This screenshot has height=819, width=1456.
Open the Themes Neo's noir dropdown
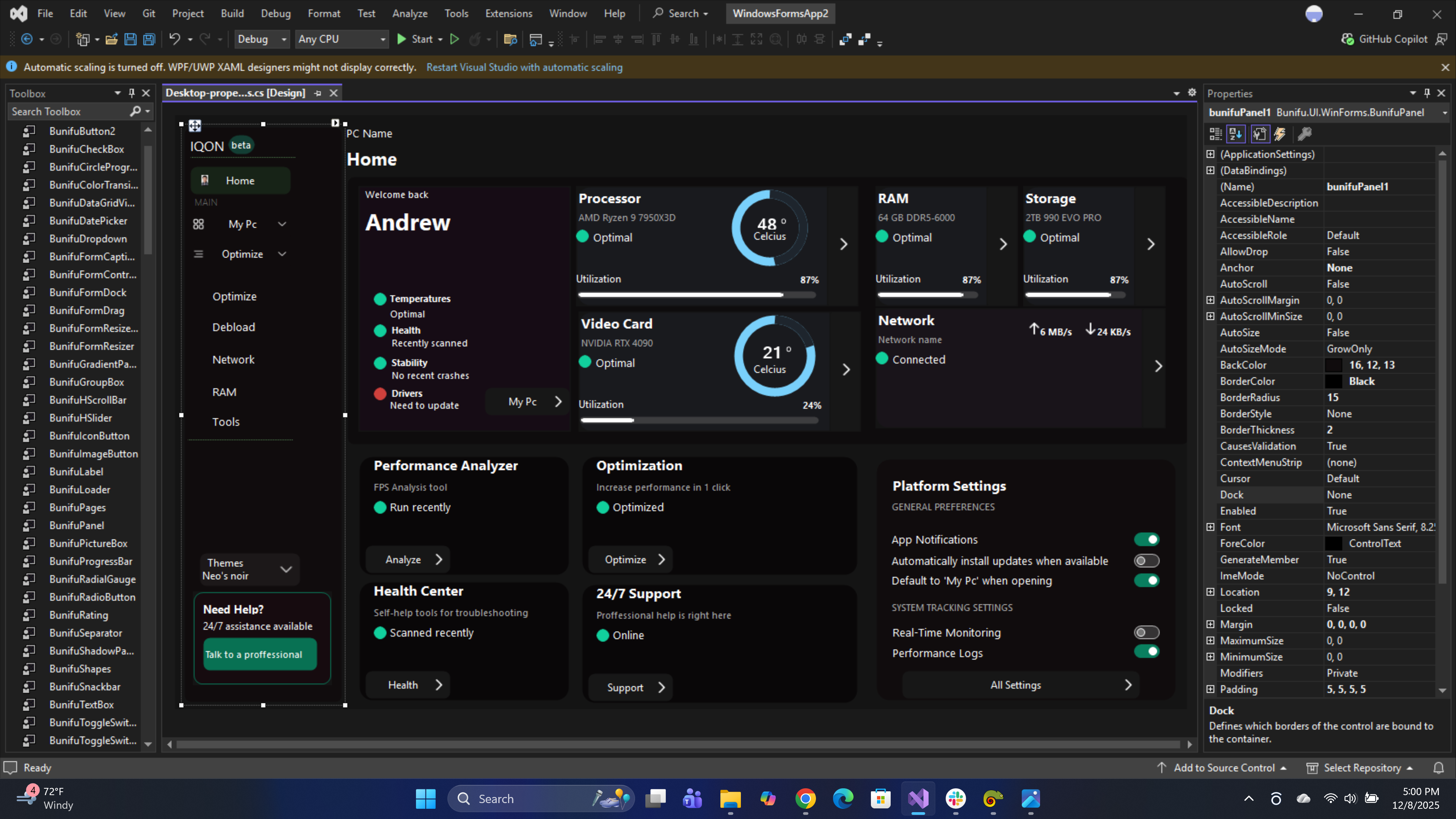(286, 569)
